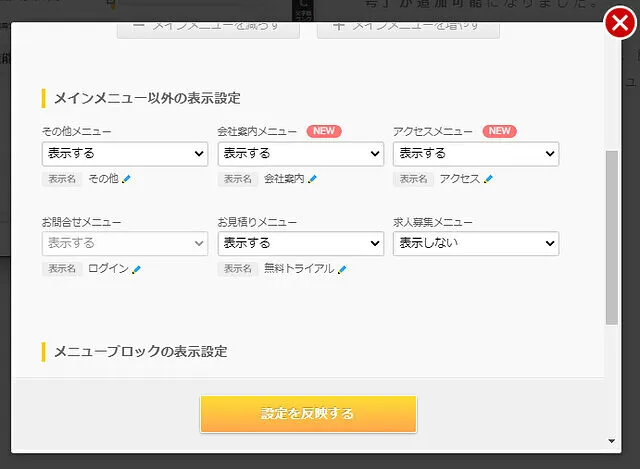Image resolution: width=640 pixels, height=469 pixels.
Task: Click the メニューブロックの表示設定 heading
Action: coord(140,351)
